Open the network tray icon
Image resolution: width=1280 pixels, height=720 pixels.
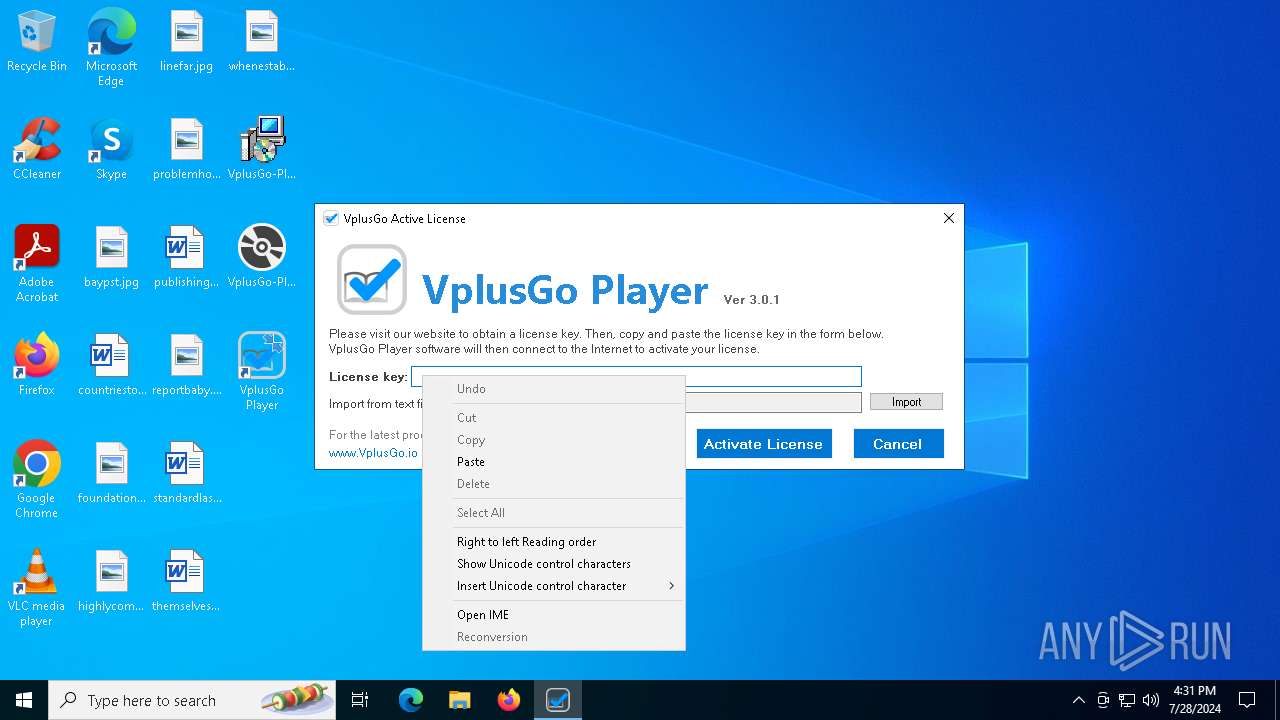(1127, 700)
